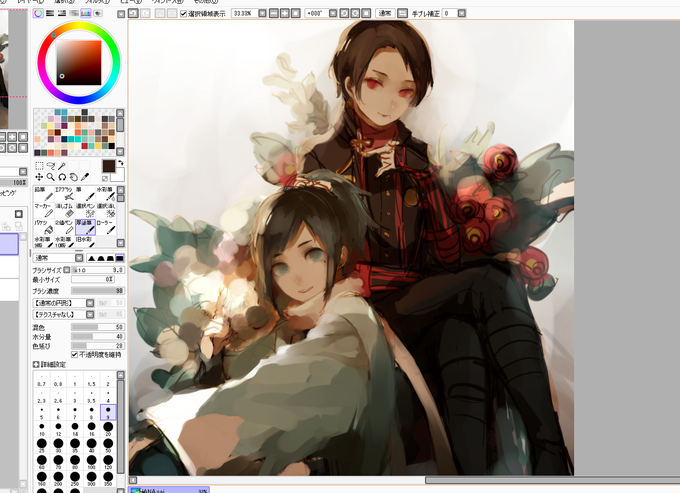Open the 【テクスチャなし】 texture dropdown
This screenshot has height=493, width=680.
click(x=90, y=314)
